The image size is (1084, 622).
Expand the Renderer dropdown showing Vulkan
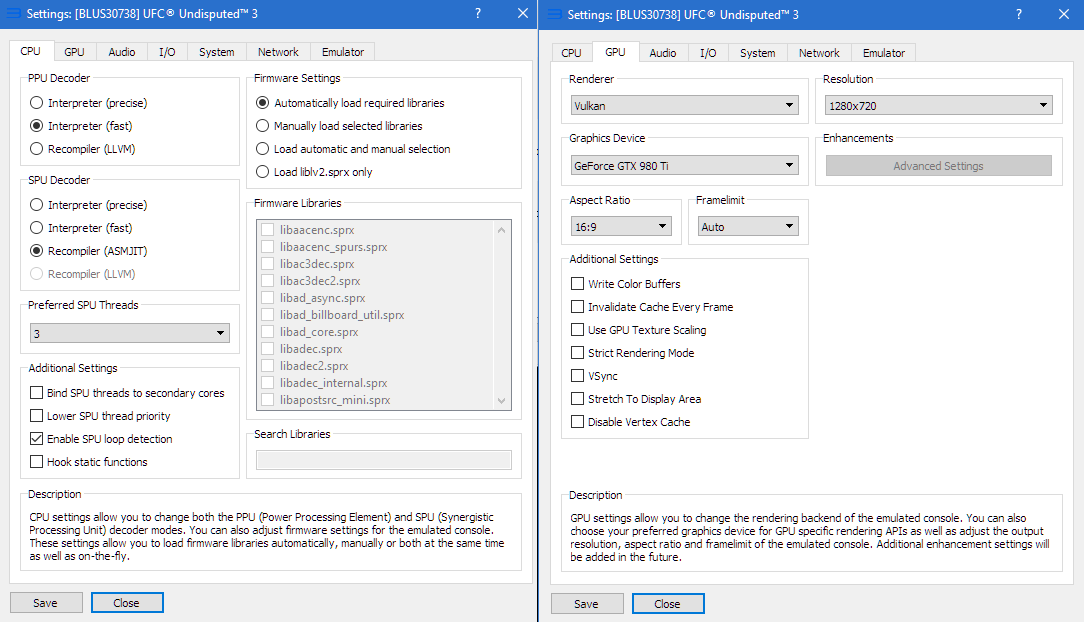(684, 105)
